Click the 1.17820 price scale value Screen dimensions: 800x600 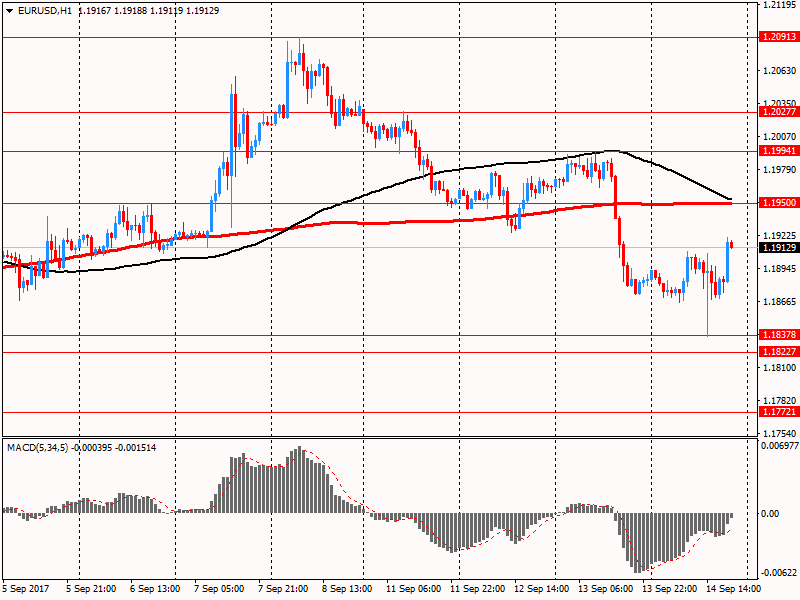[780, 401]
